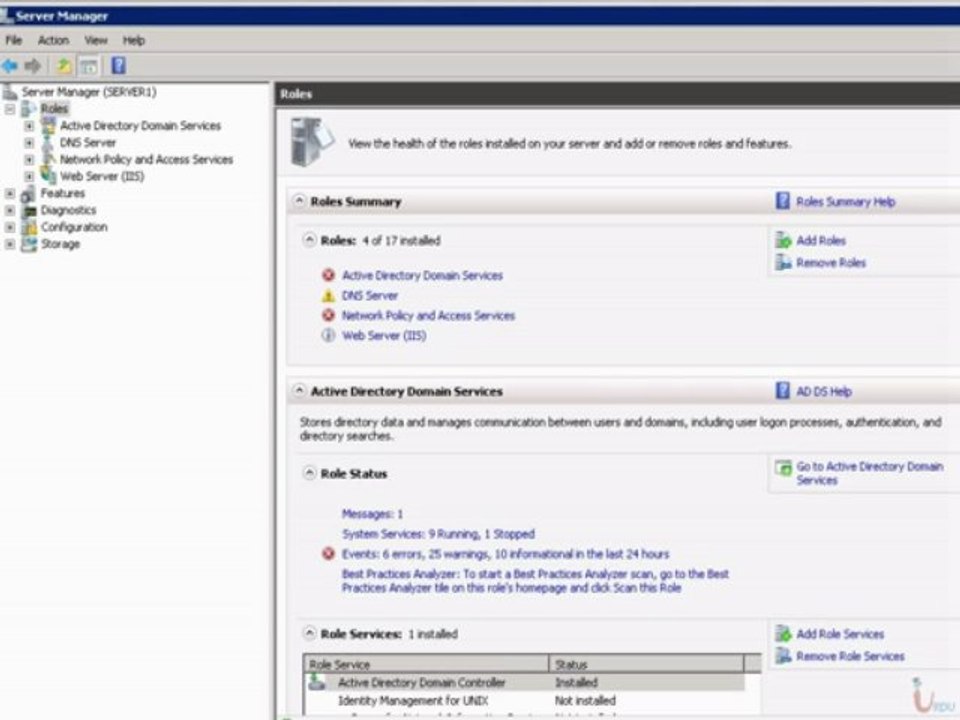Click the Add Roles icon
Image resolution: width=960 pixels, height=720 pixels.
point(783,241)
